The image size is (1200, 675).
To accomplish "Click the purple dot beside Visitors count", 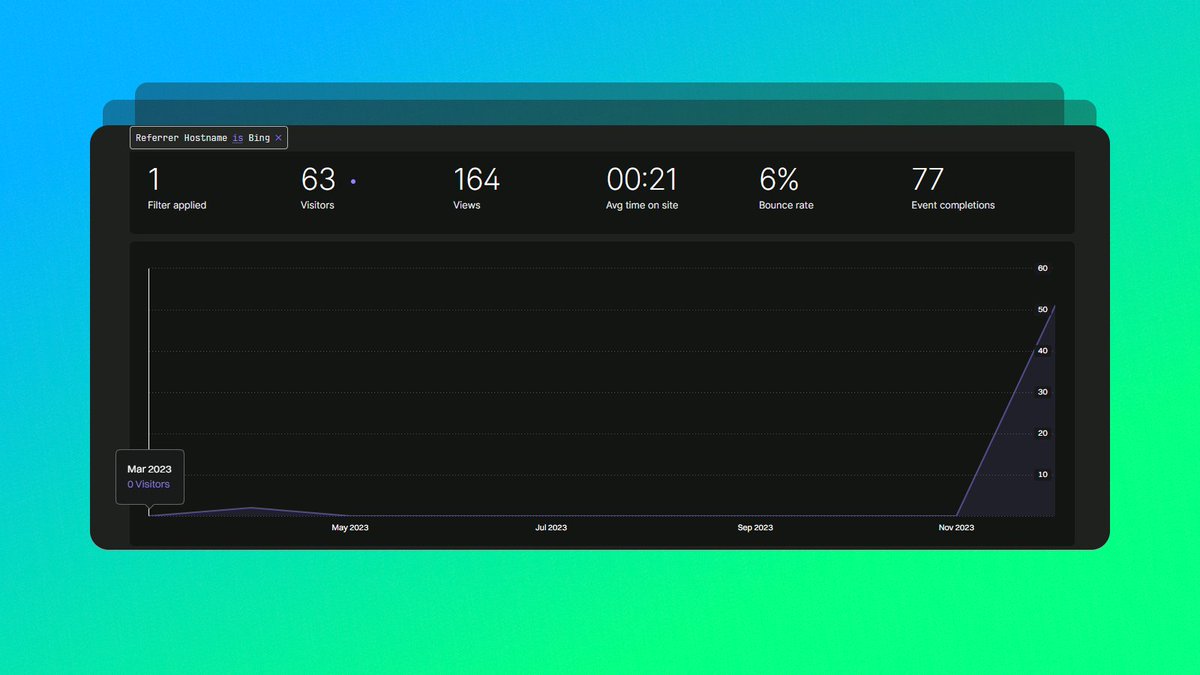I will click(x=353, y=182).
